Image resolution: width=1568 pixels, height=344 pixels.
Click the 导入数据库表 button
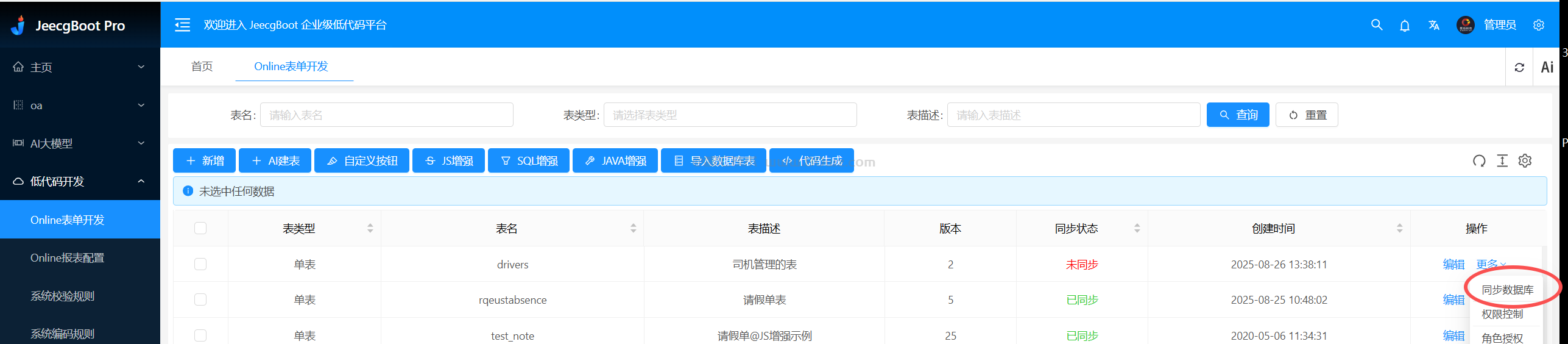coord(713,160)
